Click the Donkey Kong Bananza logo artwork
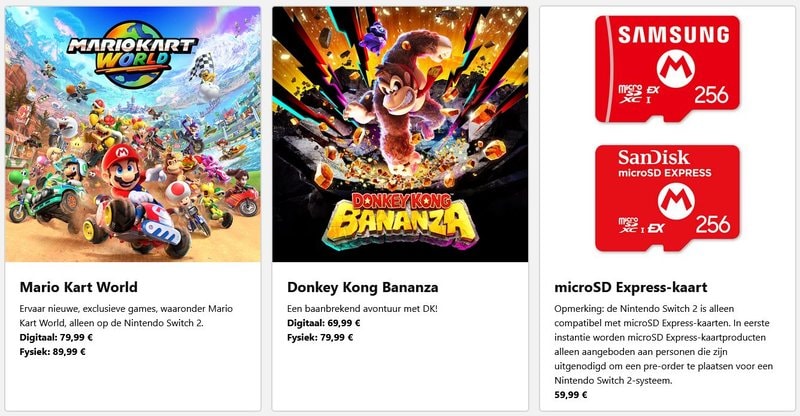 click(x=400, y=220)
